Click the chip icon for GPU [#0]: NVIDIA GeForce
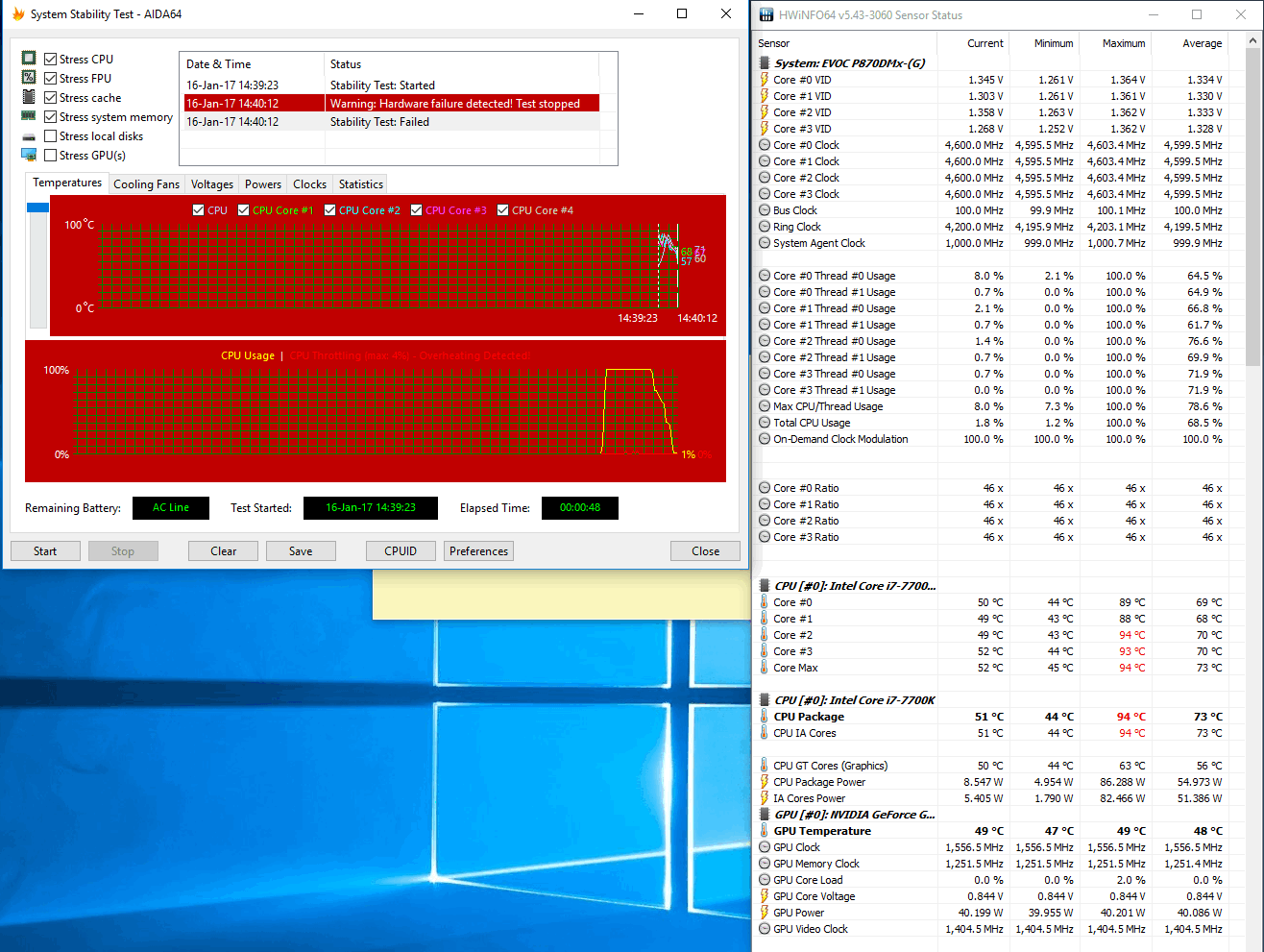 tap(765, 815)
